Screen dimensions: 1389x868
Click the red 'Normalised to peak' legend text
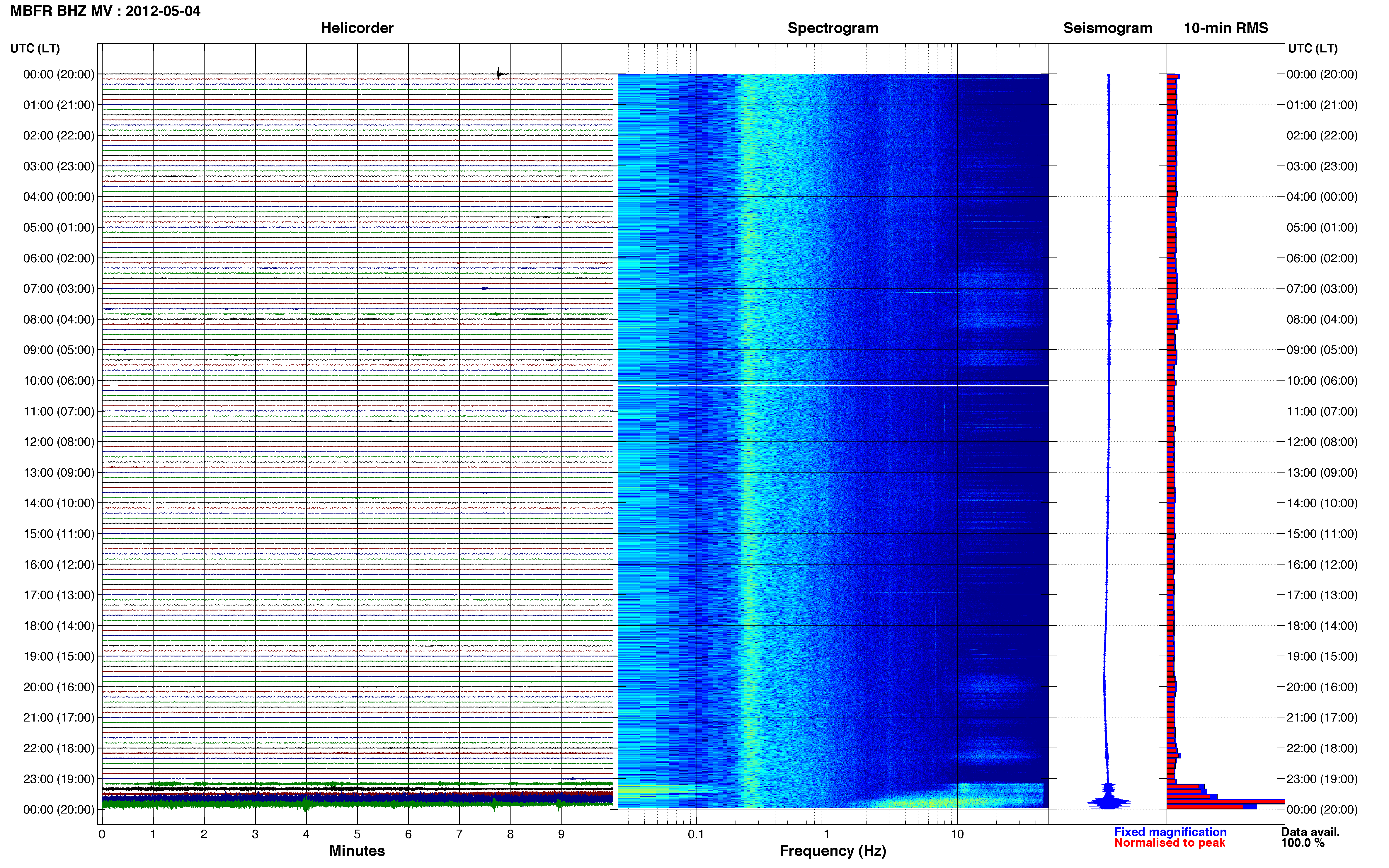tap(1170, 843)
